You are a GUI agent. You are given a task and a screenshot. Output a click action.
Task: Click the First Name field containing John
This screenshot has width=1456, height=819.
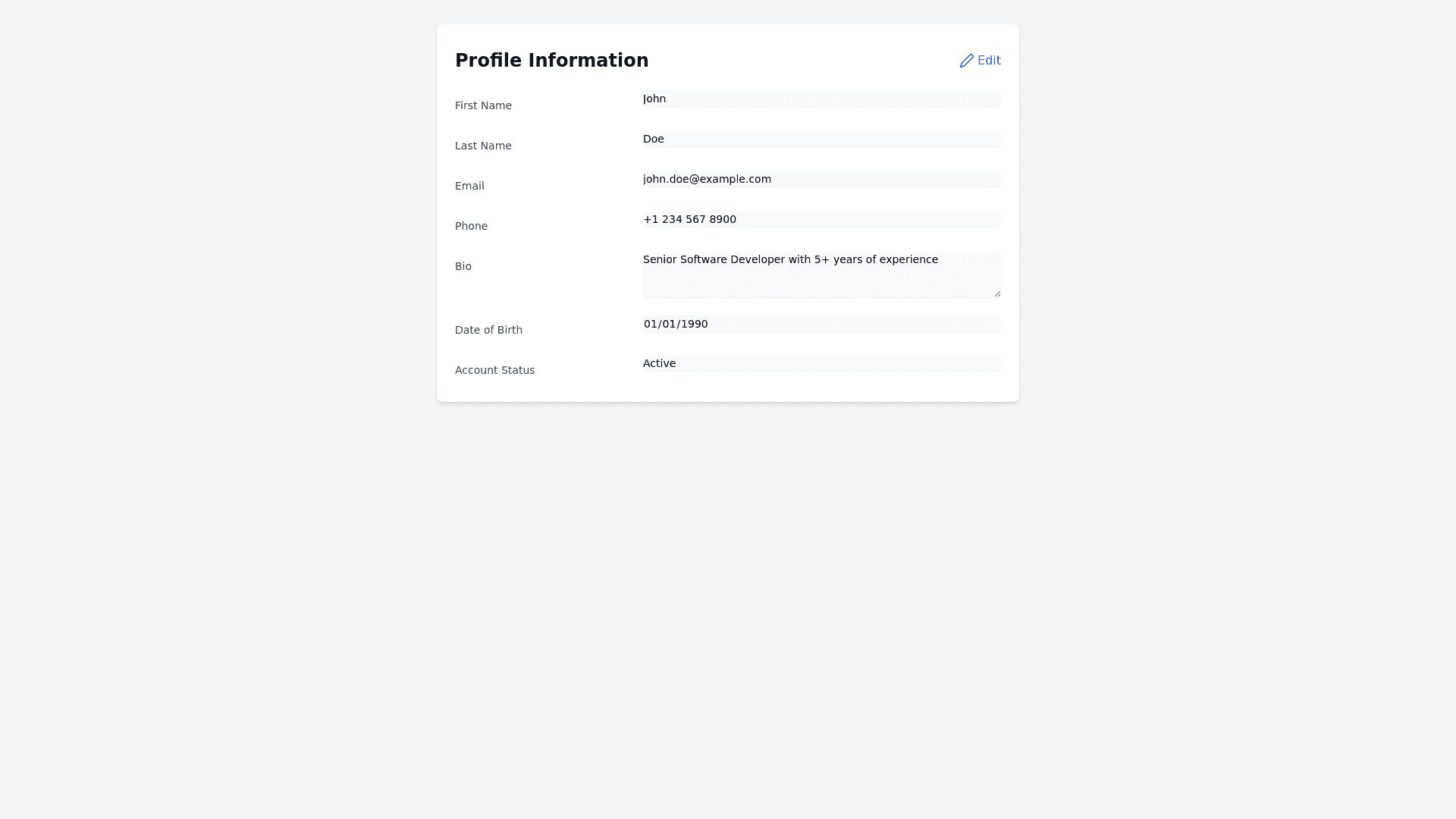click(821, 99)
